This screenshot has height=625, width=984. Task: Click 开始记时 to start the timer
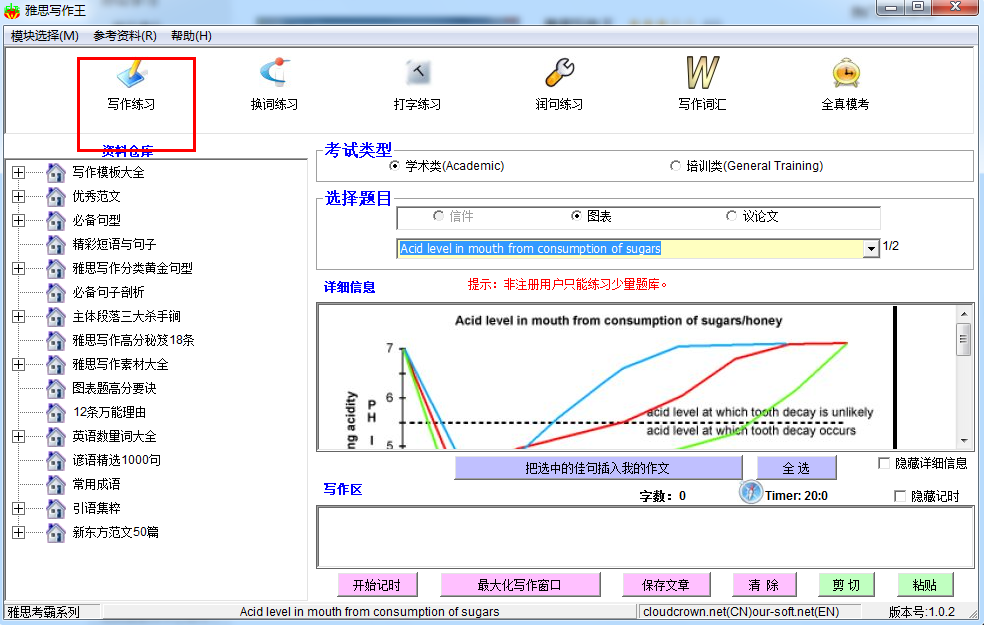click(377, 585)
